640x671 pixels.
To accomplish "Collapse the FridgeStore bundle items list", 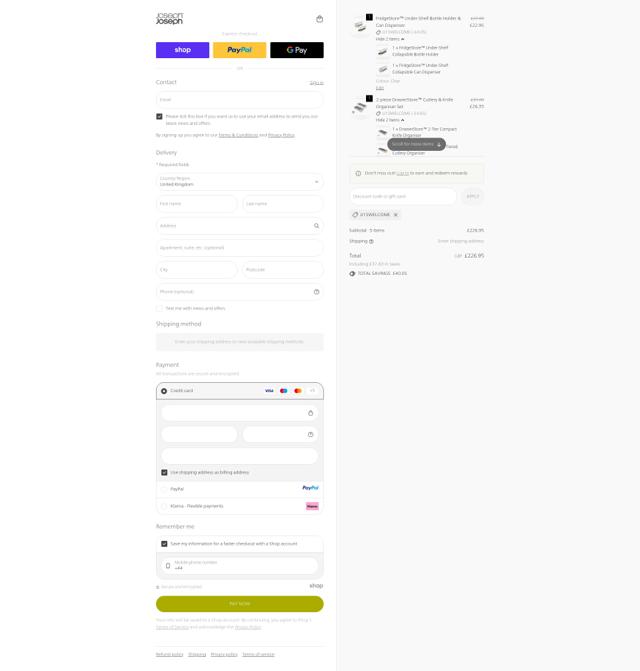I will (390, 39).
